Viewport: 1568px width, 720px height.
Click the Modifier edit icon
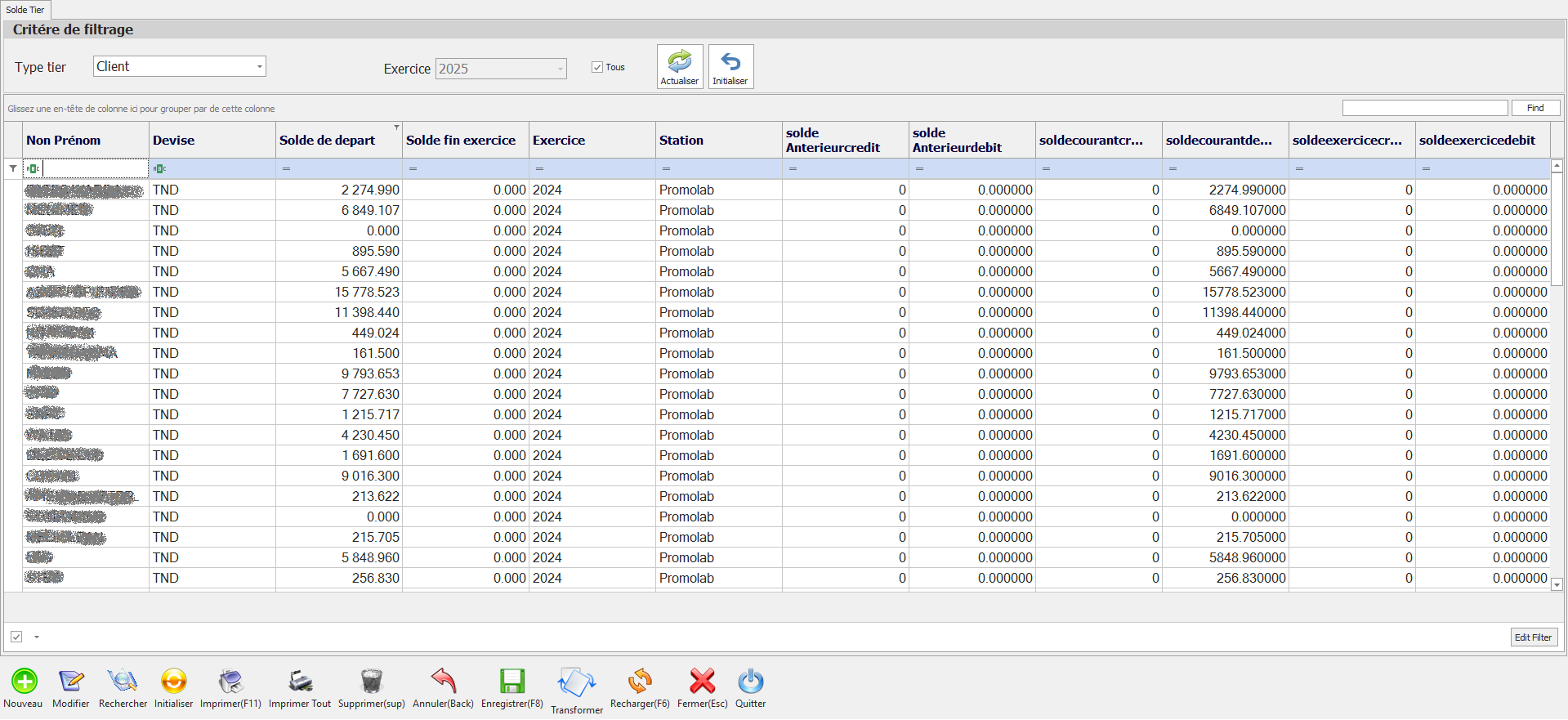tap(71, 681)
